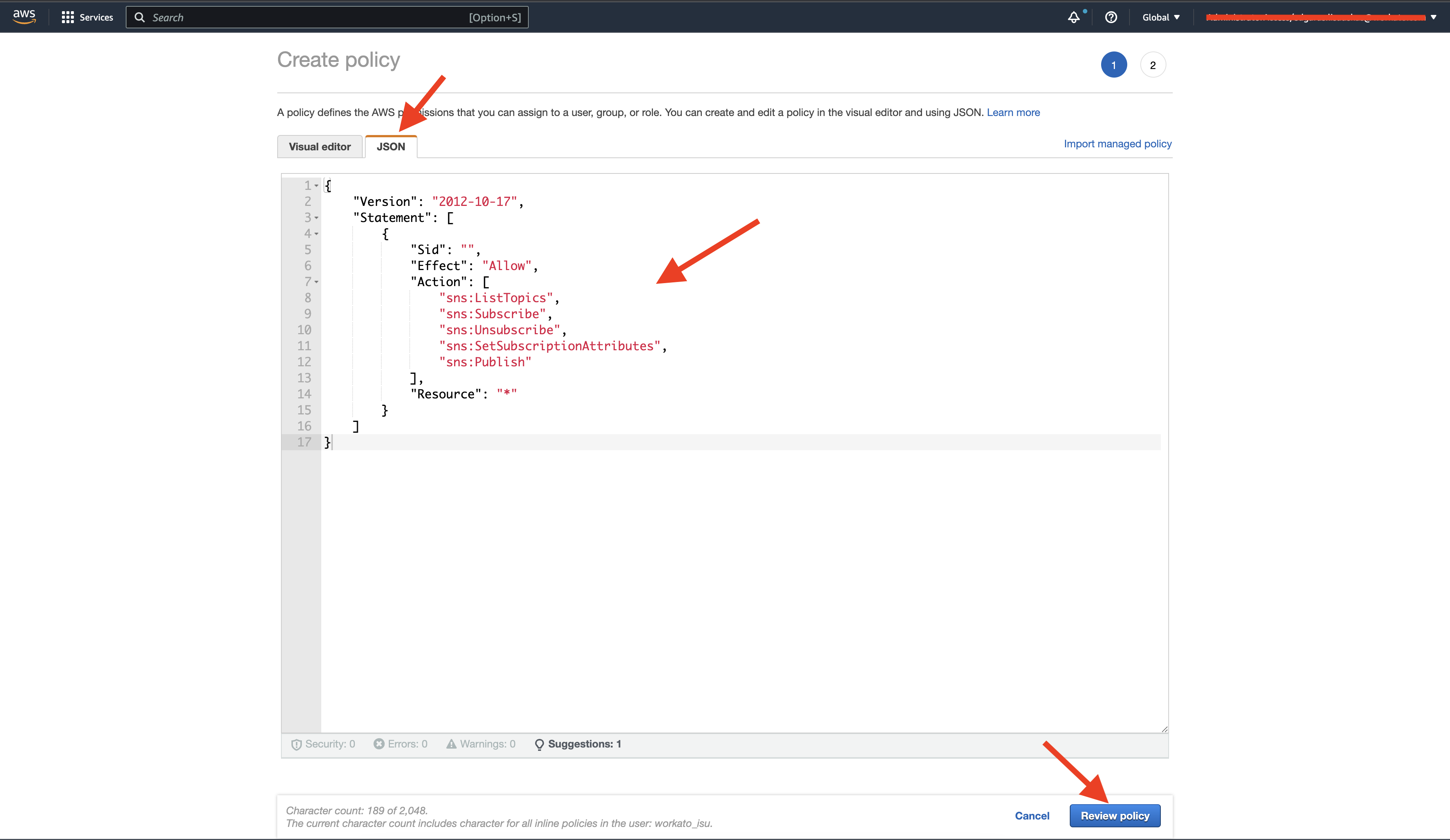Click the notifications bell icon
The height and width of the screenshot is (840, 1450).
pos(1074,17)
